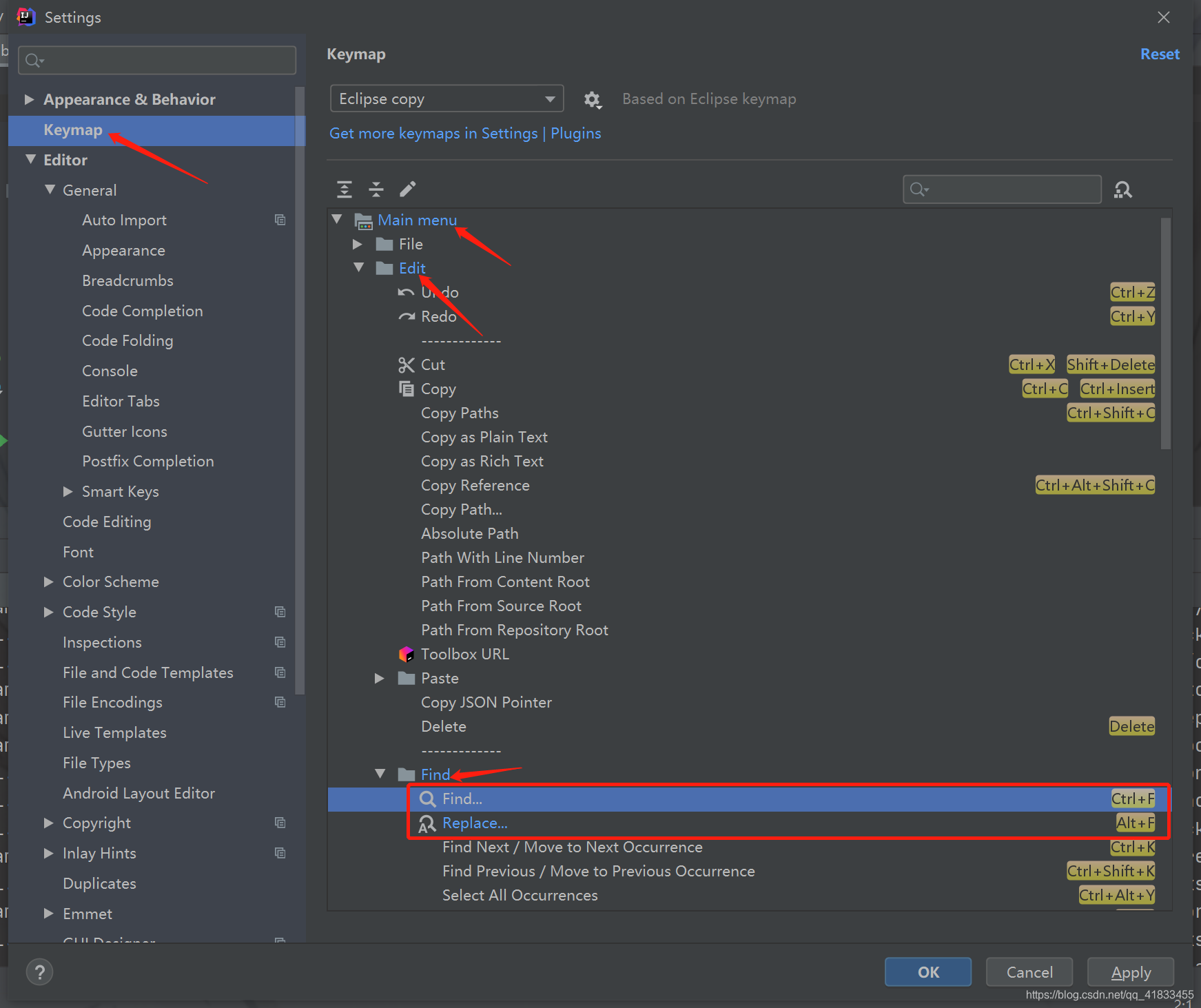
Task: Select Find Previous / Move to Previous Occurrence
Action: click(x=749, y=872)
